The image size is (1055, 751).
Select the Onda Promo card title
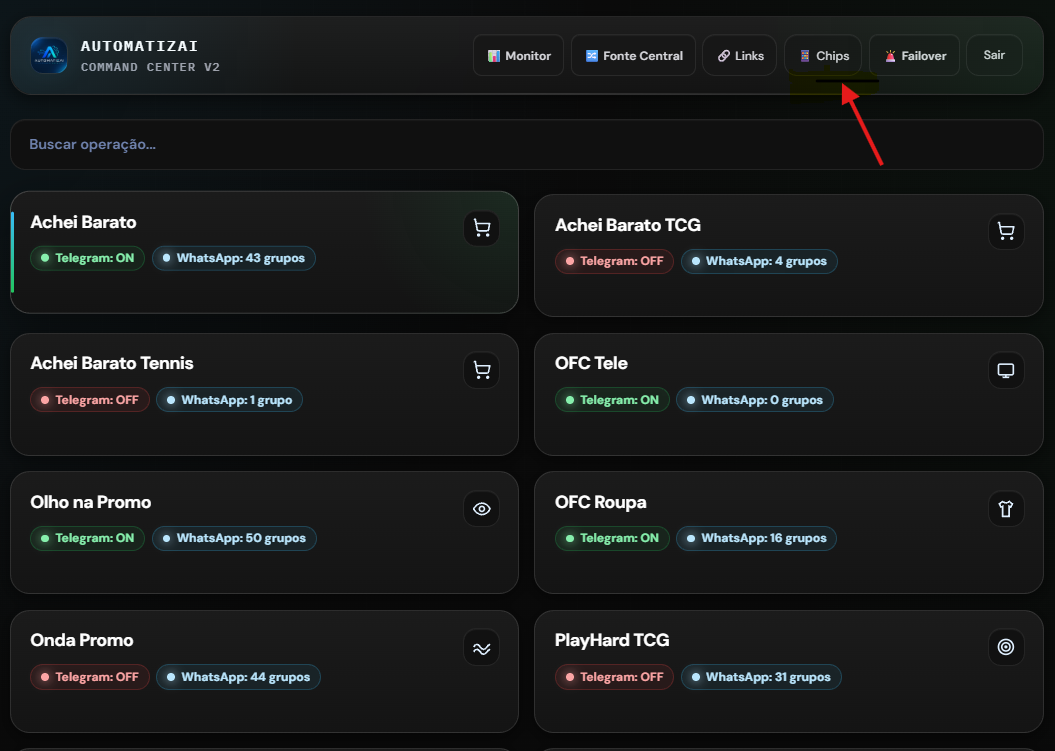pyautogui.click(x=82, y=640)
